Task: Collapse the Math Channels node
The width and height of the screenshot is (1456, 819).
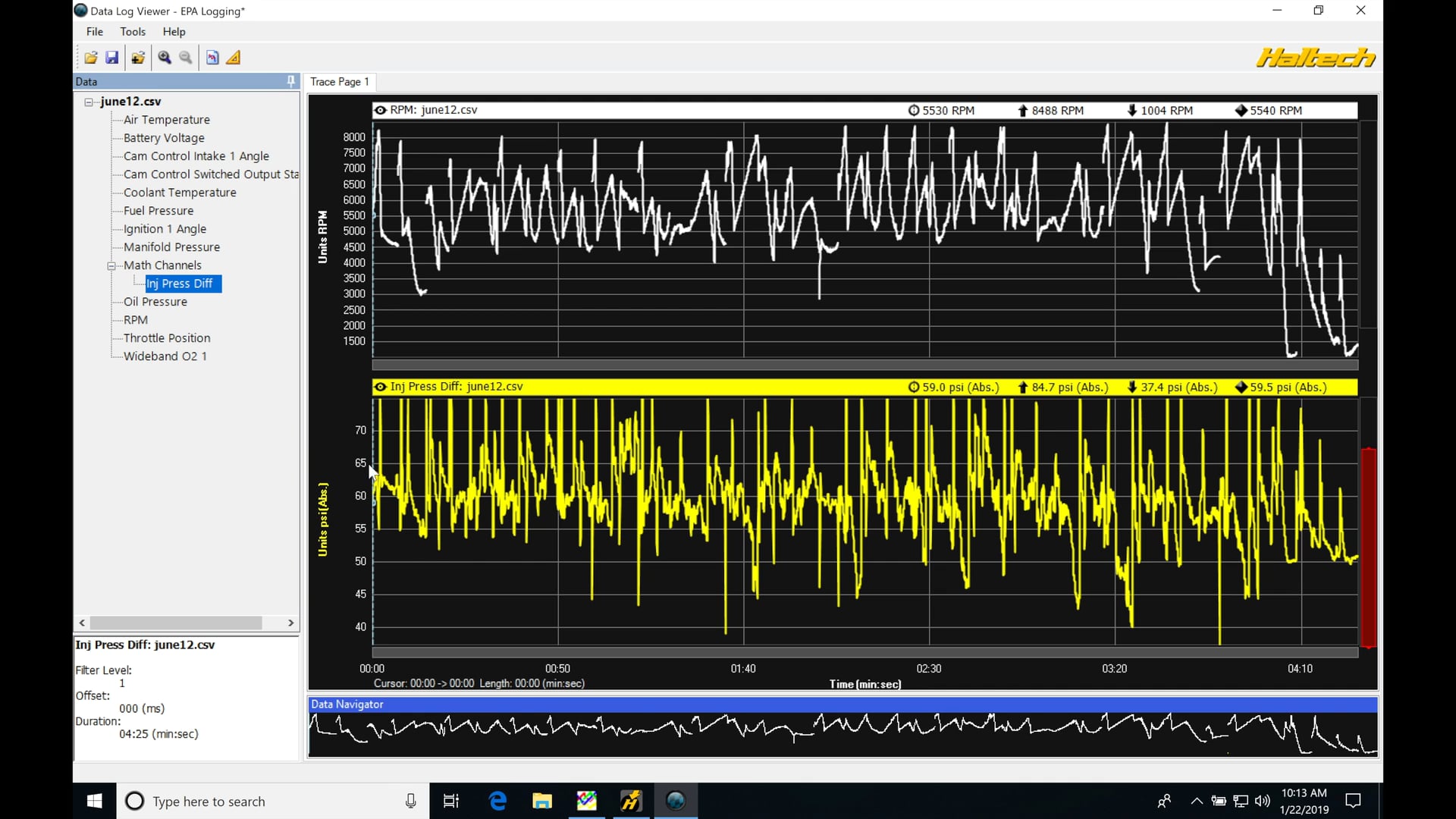Action: [x=111, y=265]
